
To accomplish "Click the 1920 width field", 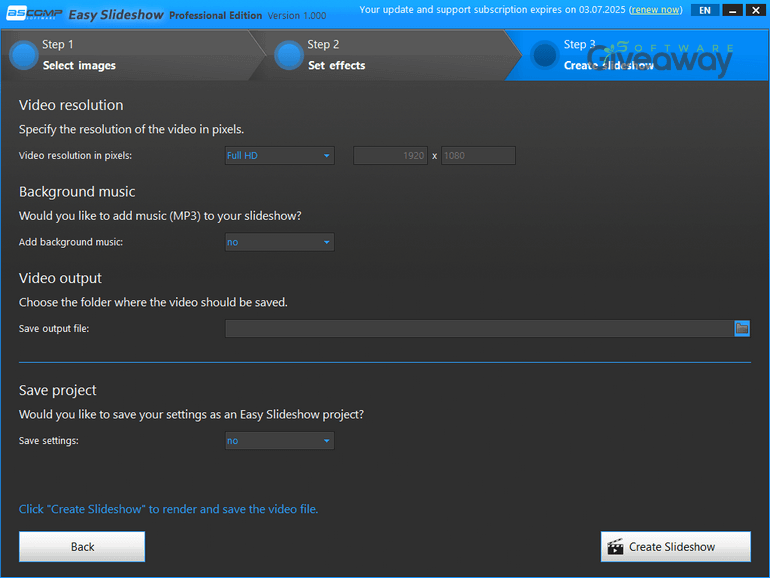I will point(390,156).
